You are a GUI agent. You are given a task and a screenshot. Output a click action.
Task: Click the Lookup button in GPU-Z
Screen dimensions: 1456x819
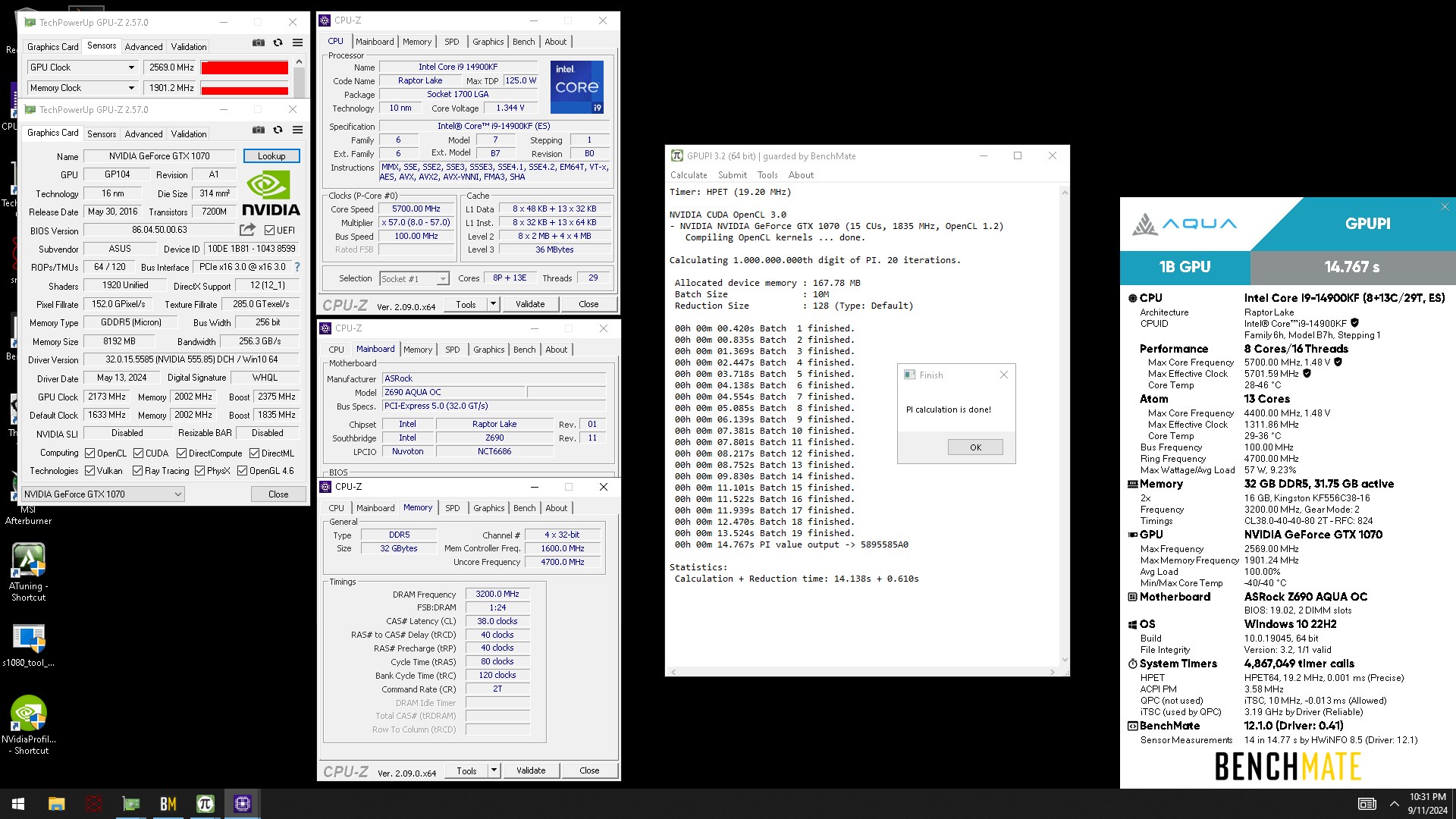[271, 156]
